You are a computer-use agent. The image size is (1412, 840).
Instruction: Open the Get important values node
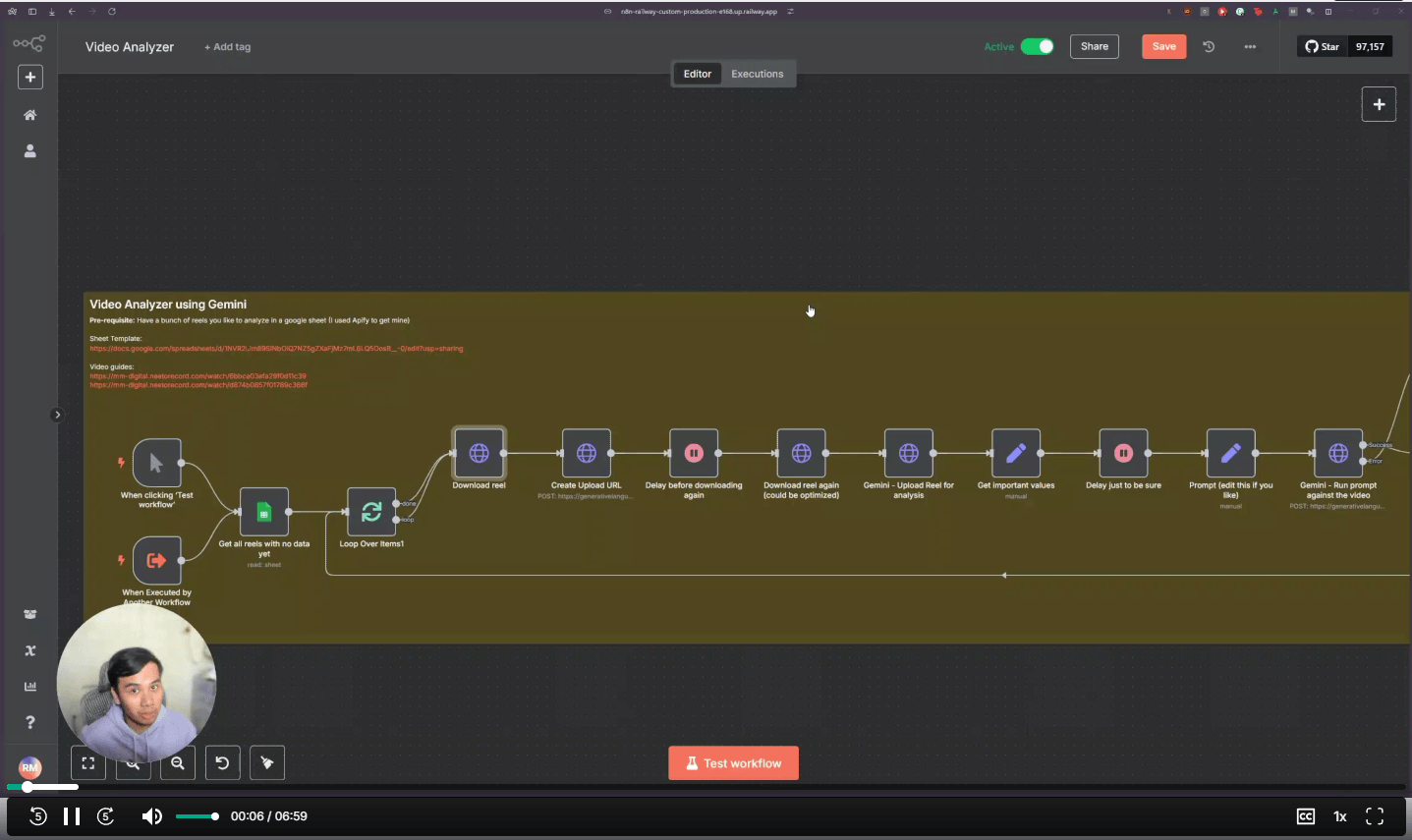click(1016, 453)
